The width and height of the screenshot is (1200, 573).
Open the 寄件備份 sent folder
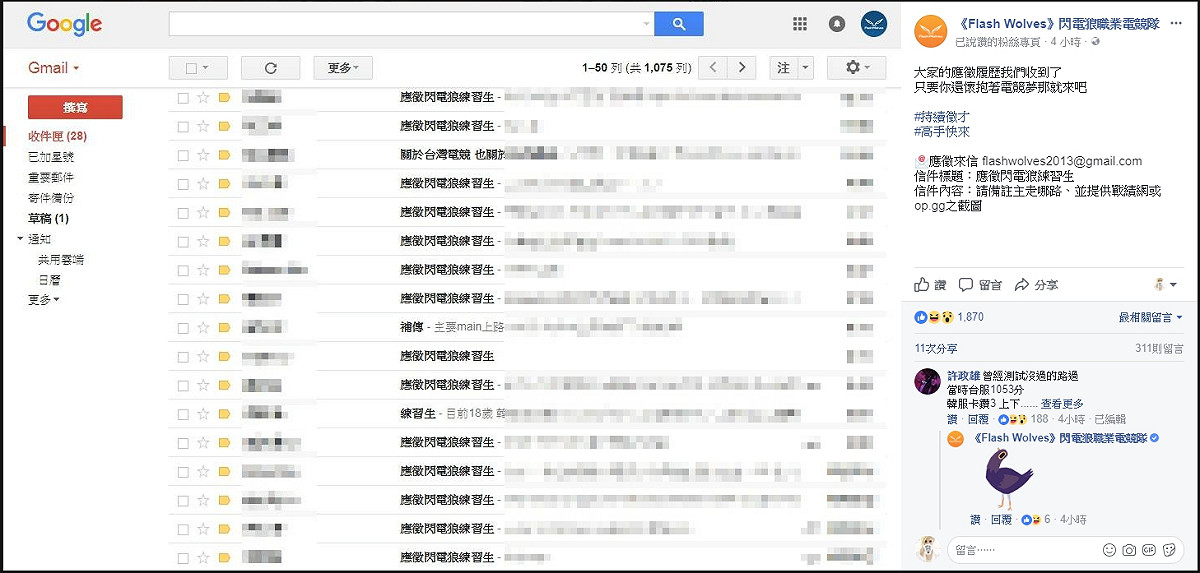pos(50,198)
